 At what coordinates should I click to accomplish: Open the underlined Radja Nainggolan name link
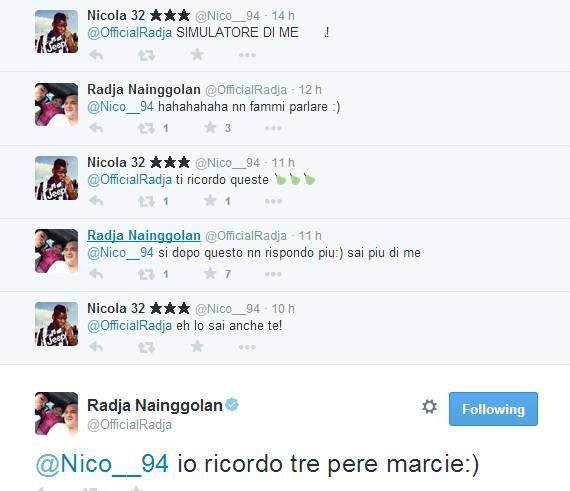[x=144, y=236]
